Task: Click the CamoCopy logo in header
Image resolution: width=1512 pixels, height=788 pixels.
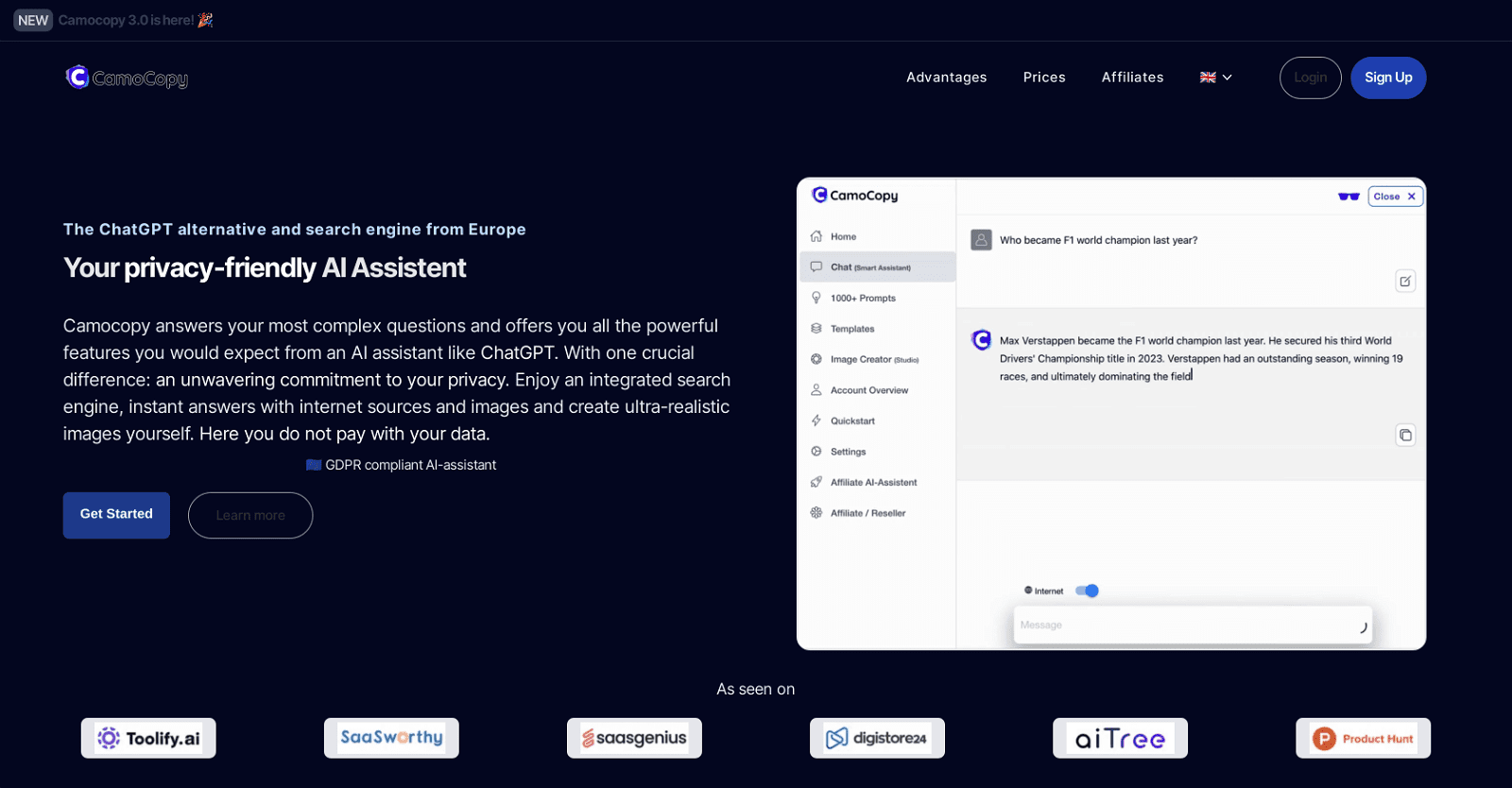Action: [127, 77]
